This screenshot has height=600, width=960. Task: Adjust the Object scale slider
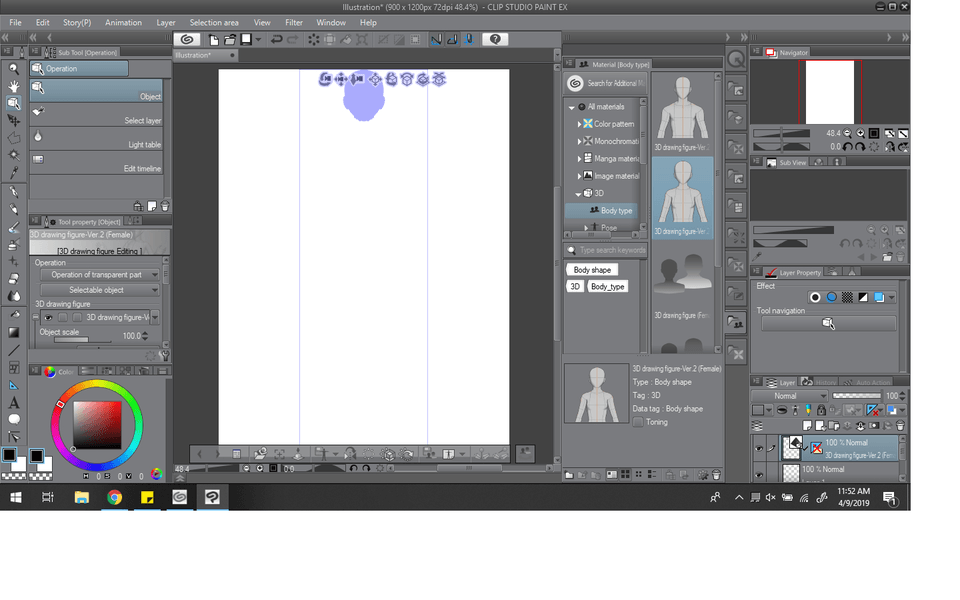pyautogui.click(x=83, y=340)
